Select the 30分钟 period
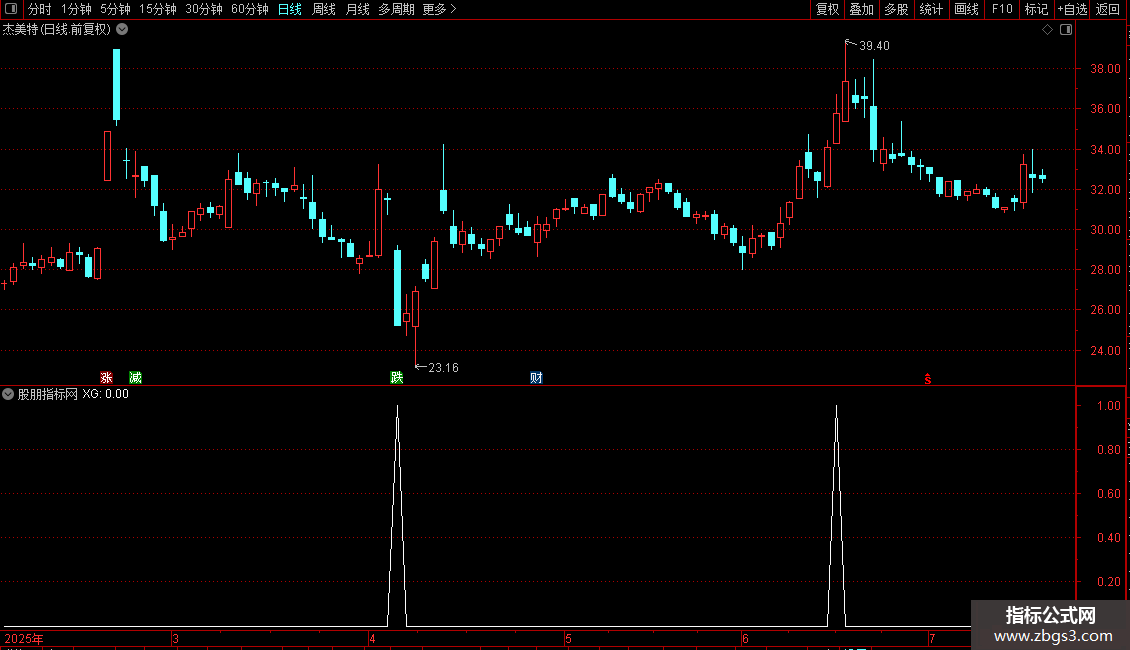The height and width of the screenshot is (650, 1130). [204, 9]
